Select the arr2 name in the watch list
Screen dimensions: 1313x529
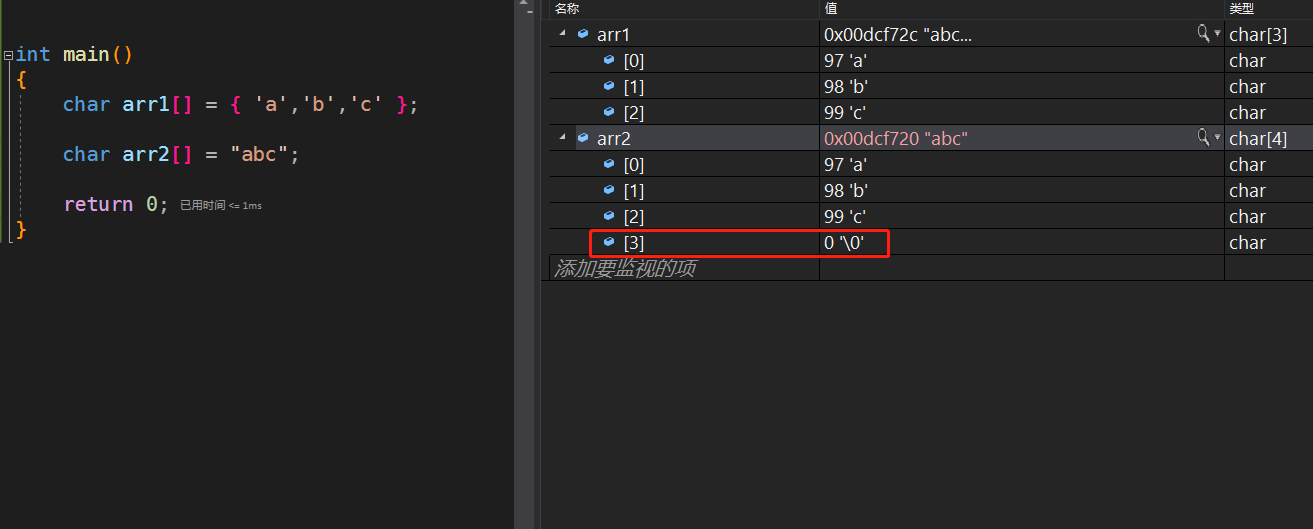(614, 138)
